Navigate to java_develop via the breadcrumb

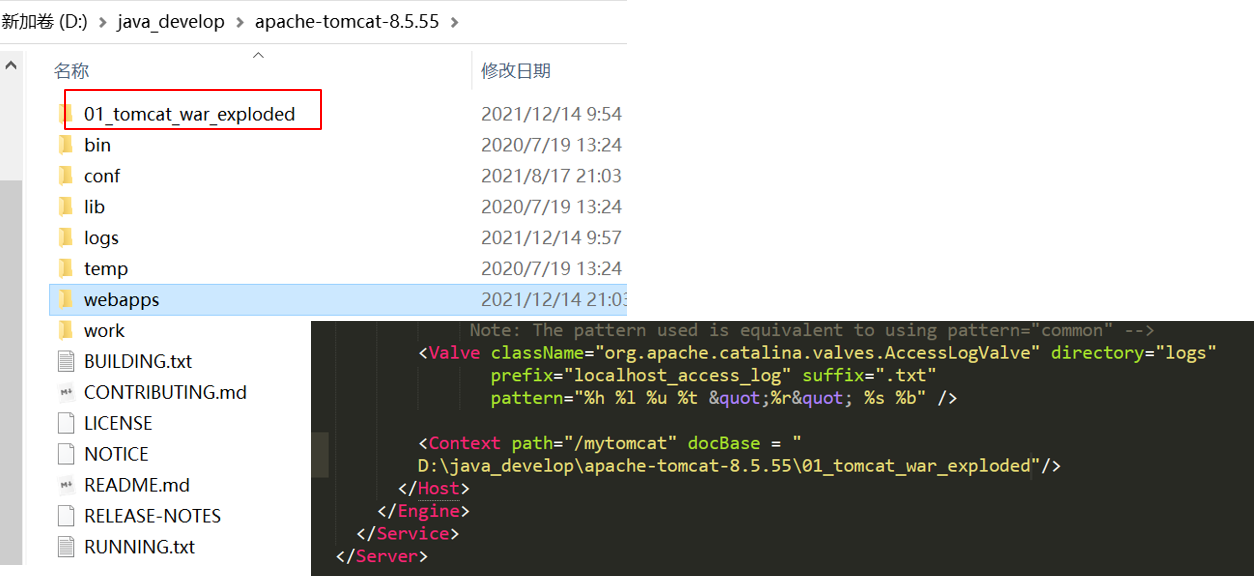click(x=170, y=18)
